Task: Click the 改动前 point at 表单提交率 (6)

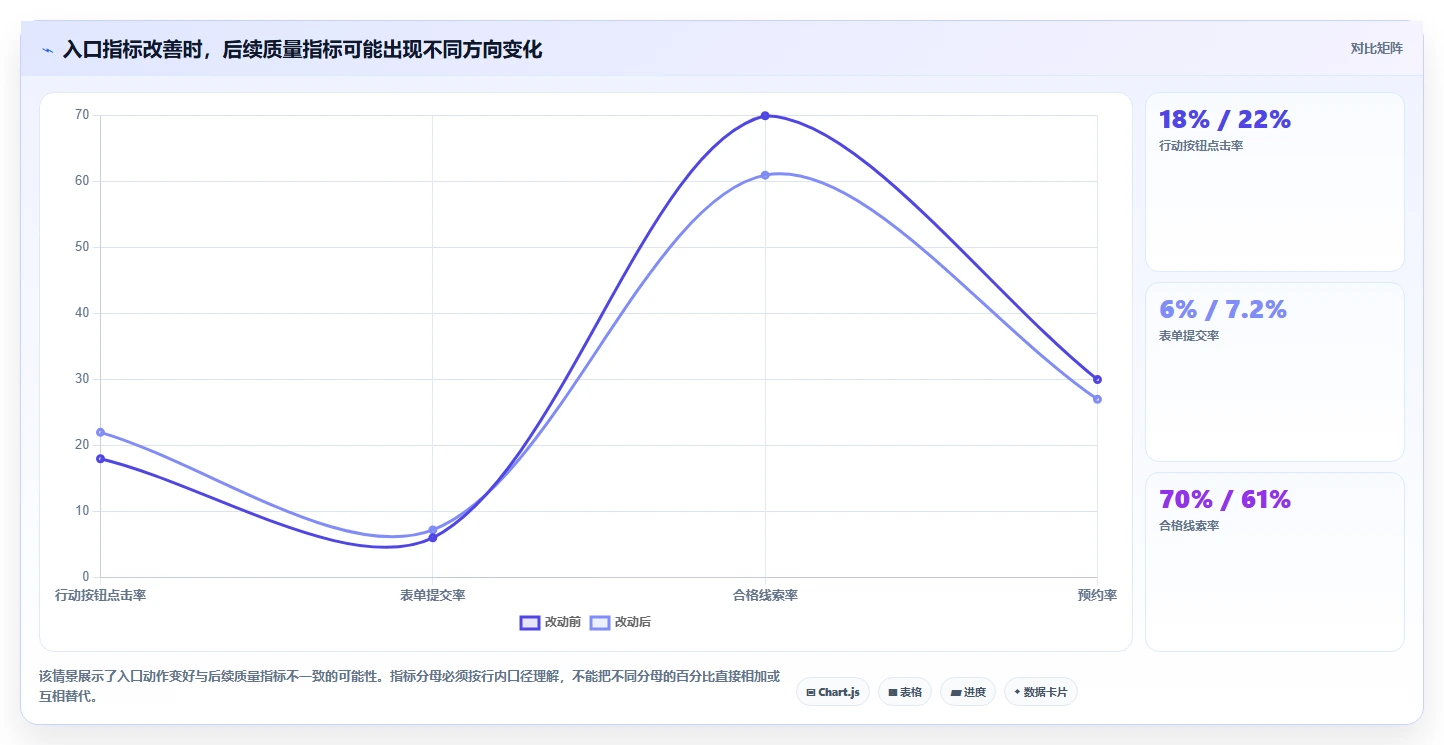Action: (433, 538)
